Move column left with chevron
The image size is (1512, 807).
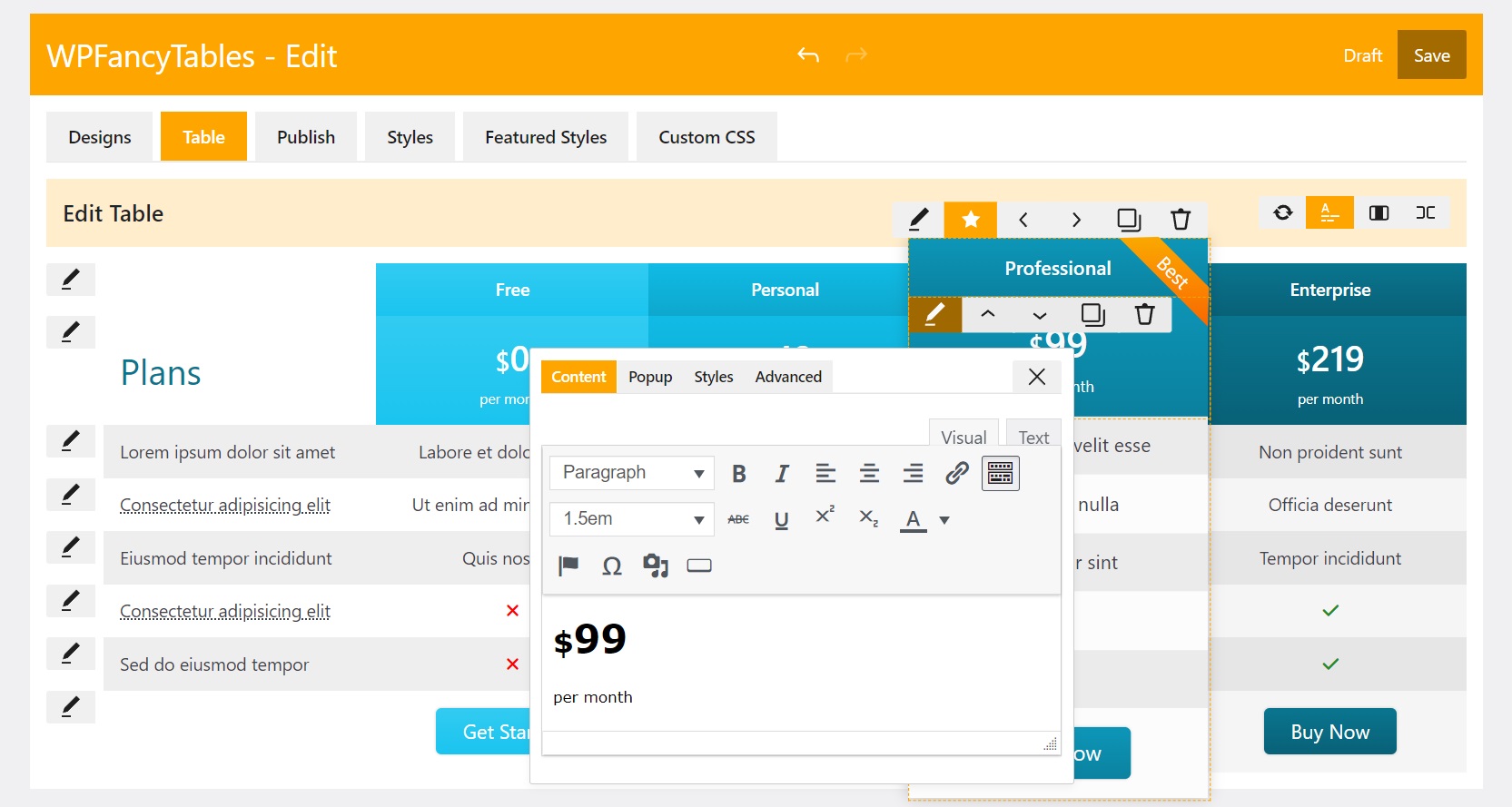[x=1023, y=219]
